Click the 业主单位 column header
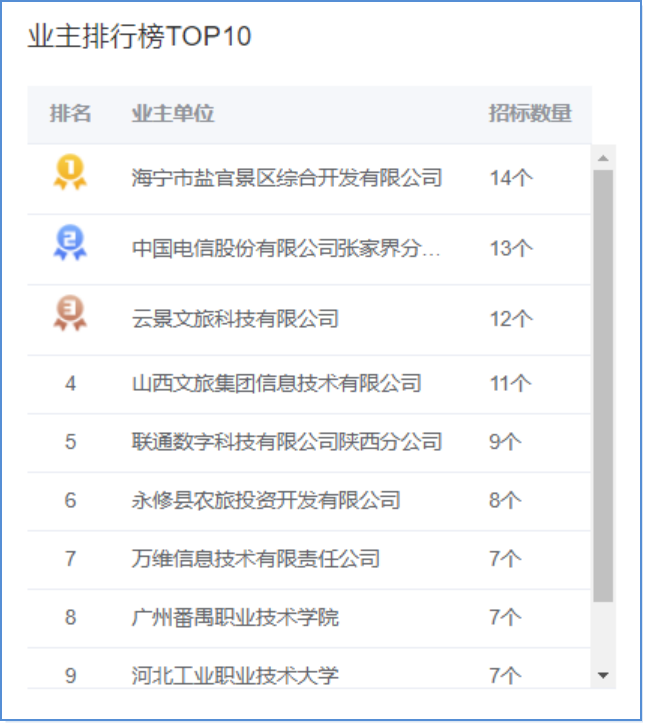The width and height of the screenshot is (645, 724). click(x=173, y=114)
